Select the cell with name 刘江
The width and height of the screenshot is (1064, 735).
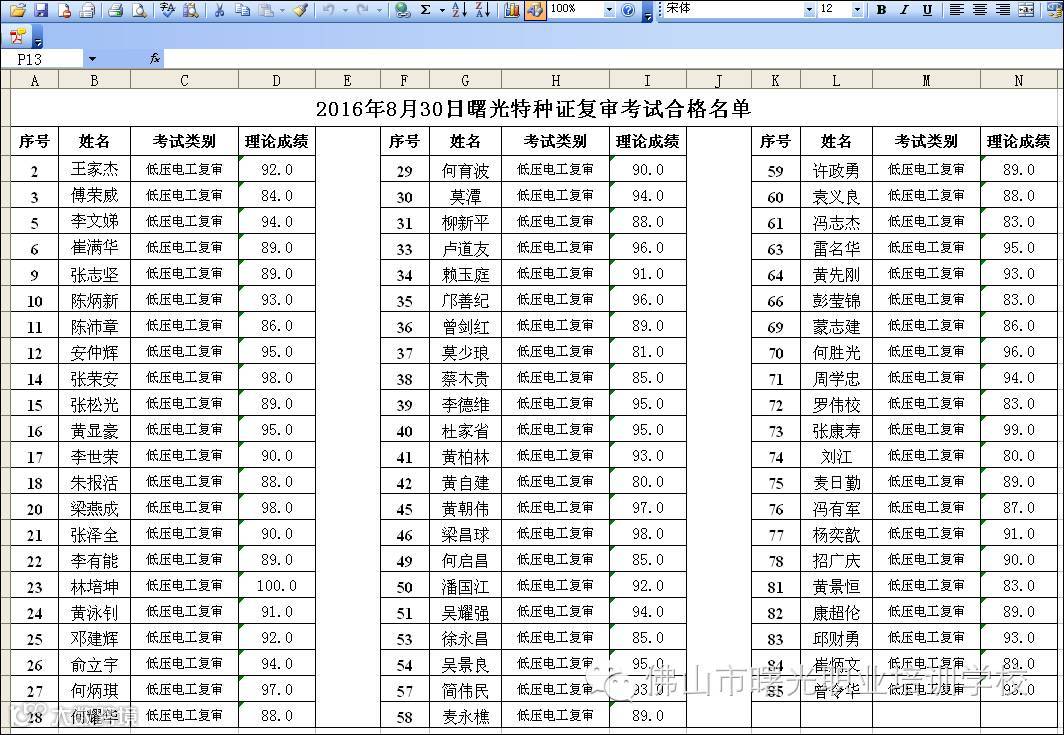pos(836,455)
